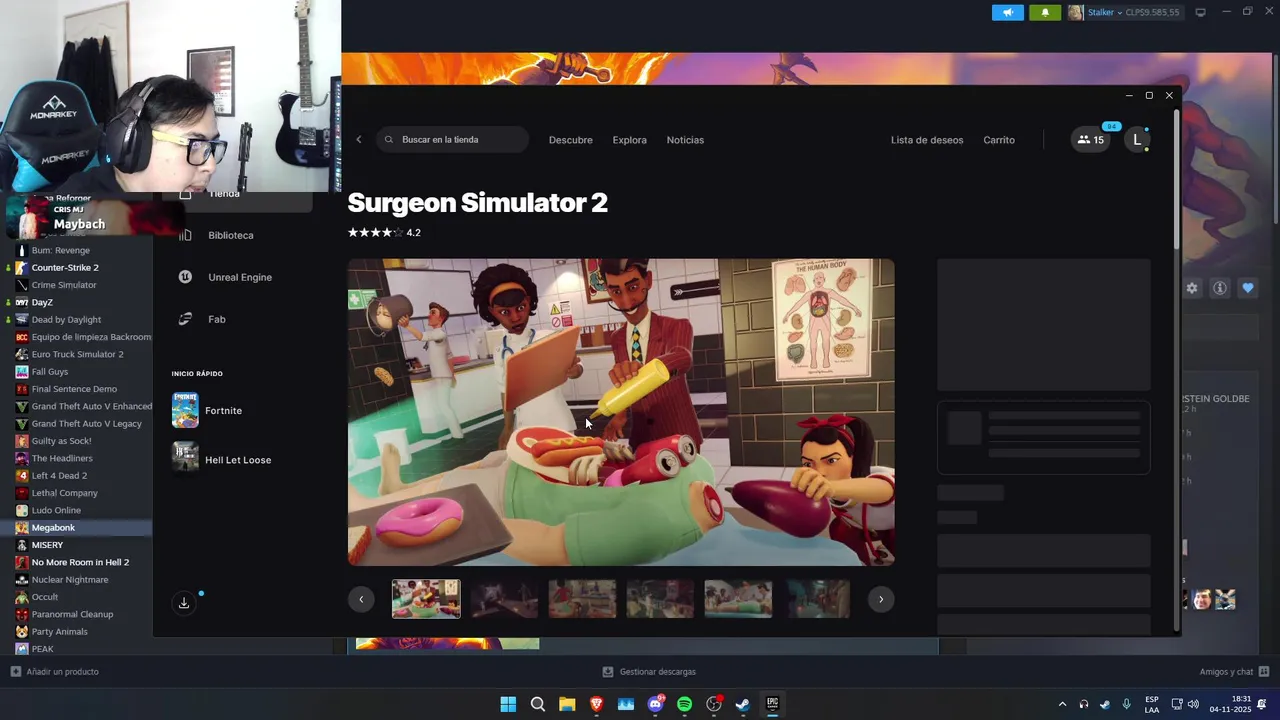This screenshot has height=720, width=1280.
Task: Open Epic friends list showing 15
Action: (x=1091, y=140)
